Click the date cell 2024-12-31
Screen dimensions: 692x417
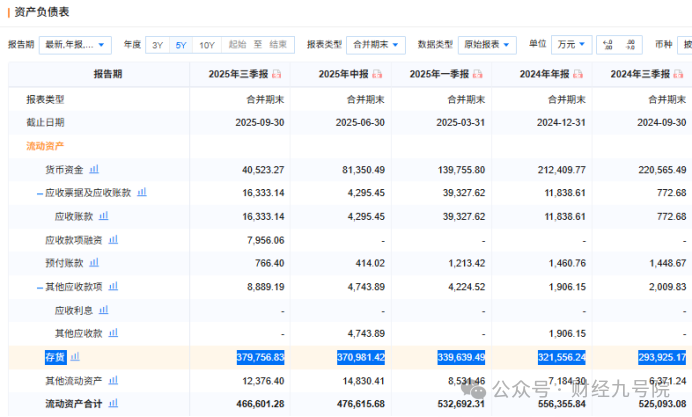pos(561,123)
